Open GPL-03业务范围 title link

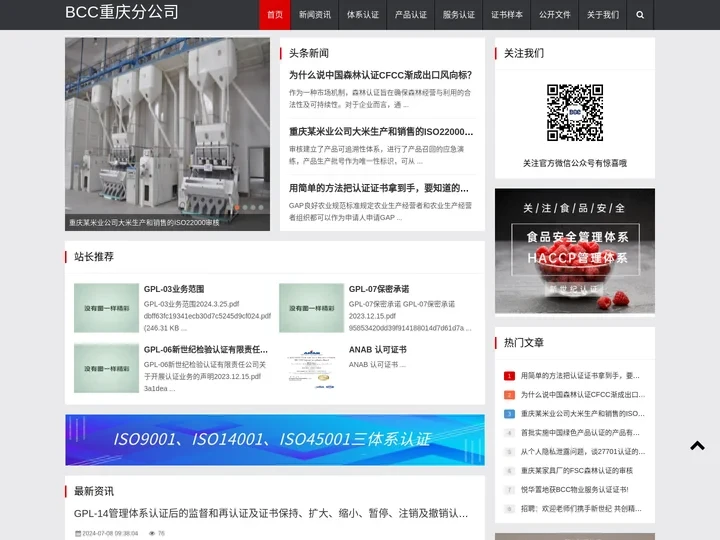pos(174,289)
